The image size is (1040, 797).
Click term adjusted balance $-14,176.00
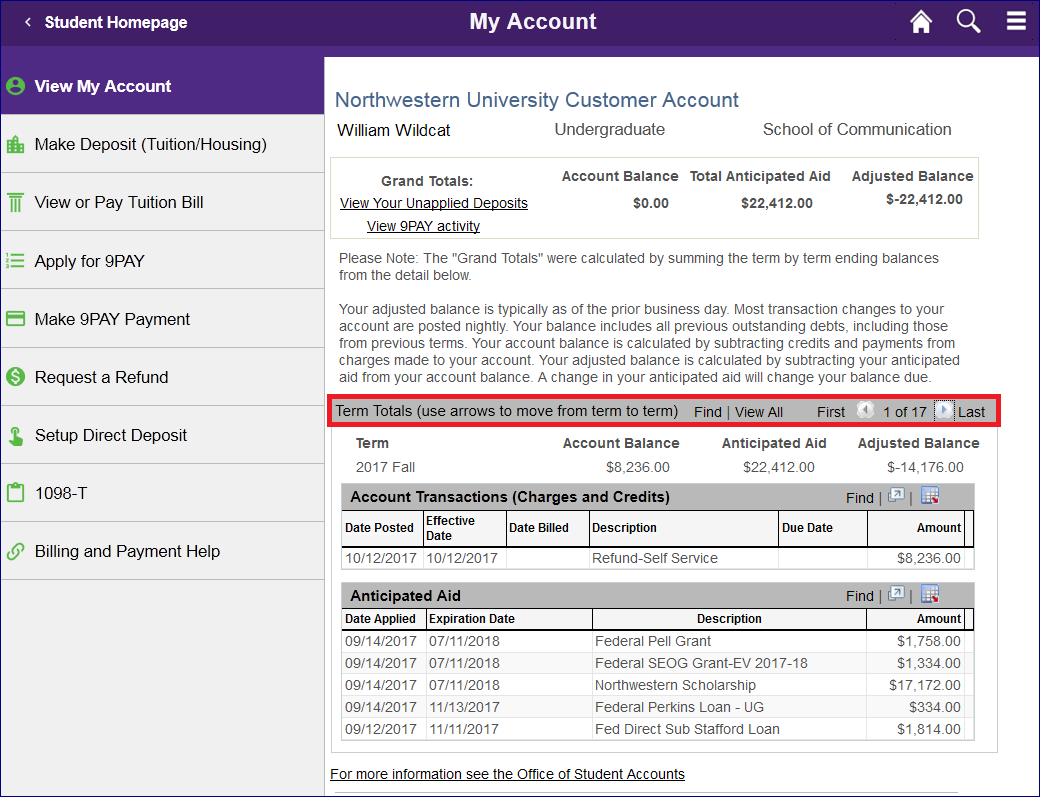tap(925, 467)
